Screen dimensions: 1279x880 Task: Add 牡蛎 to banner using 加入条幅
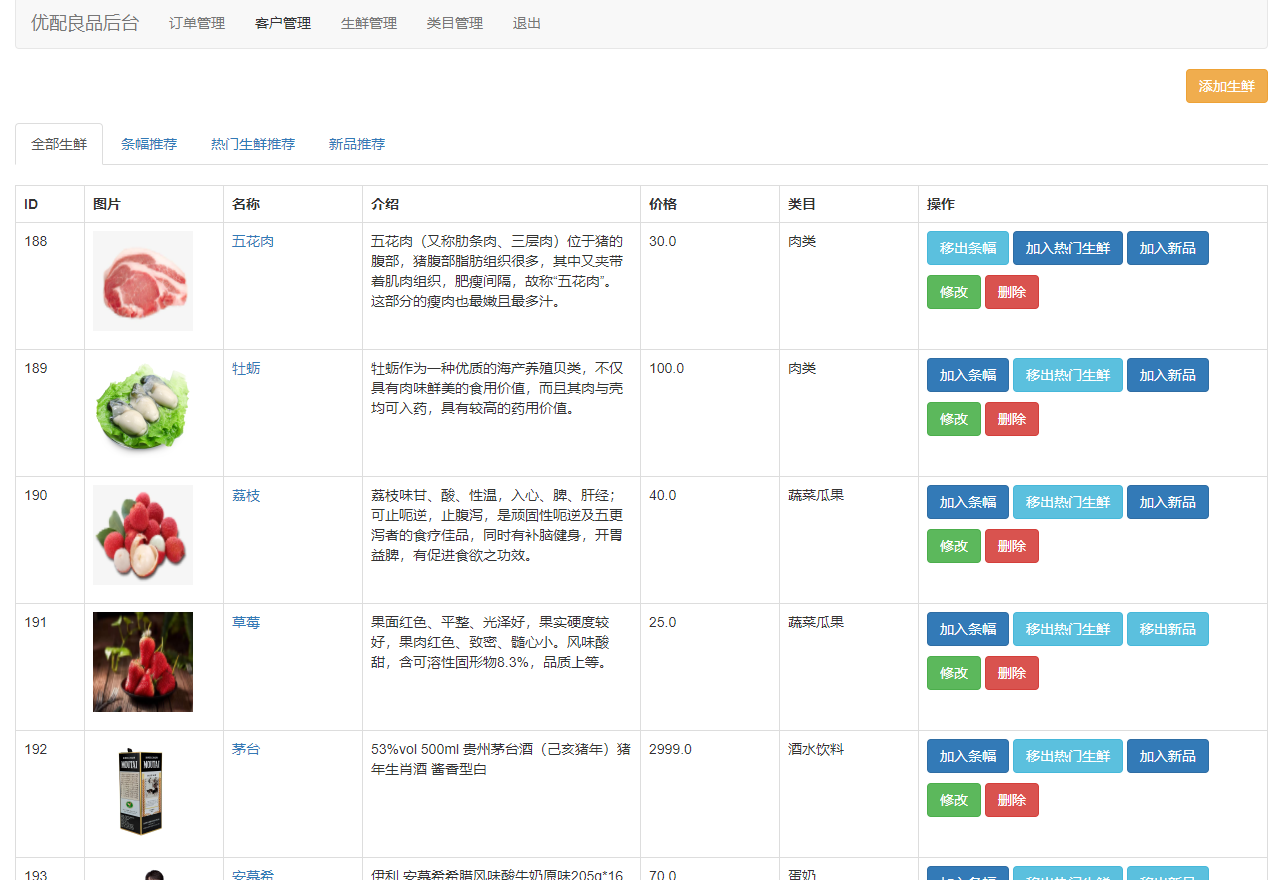(x=967, y=374)
